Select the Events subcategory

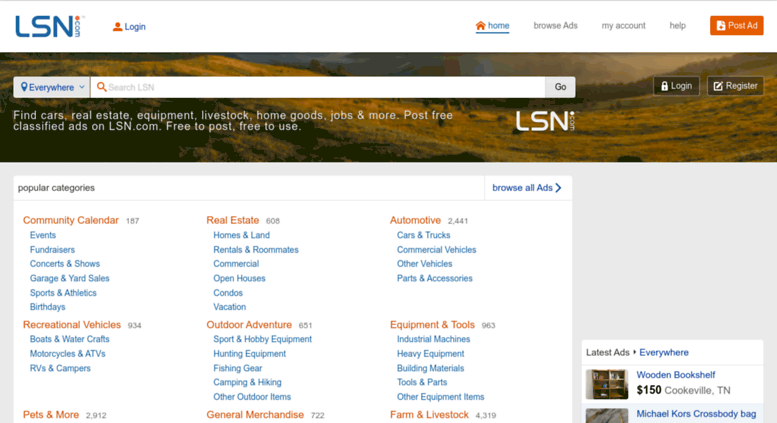click(43, 235)
